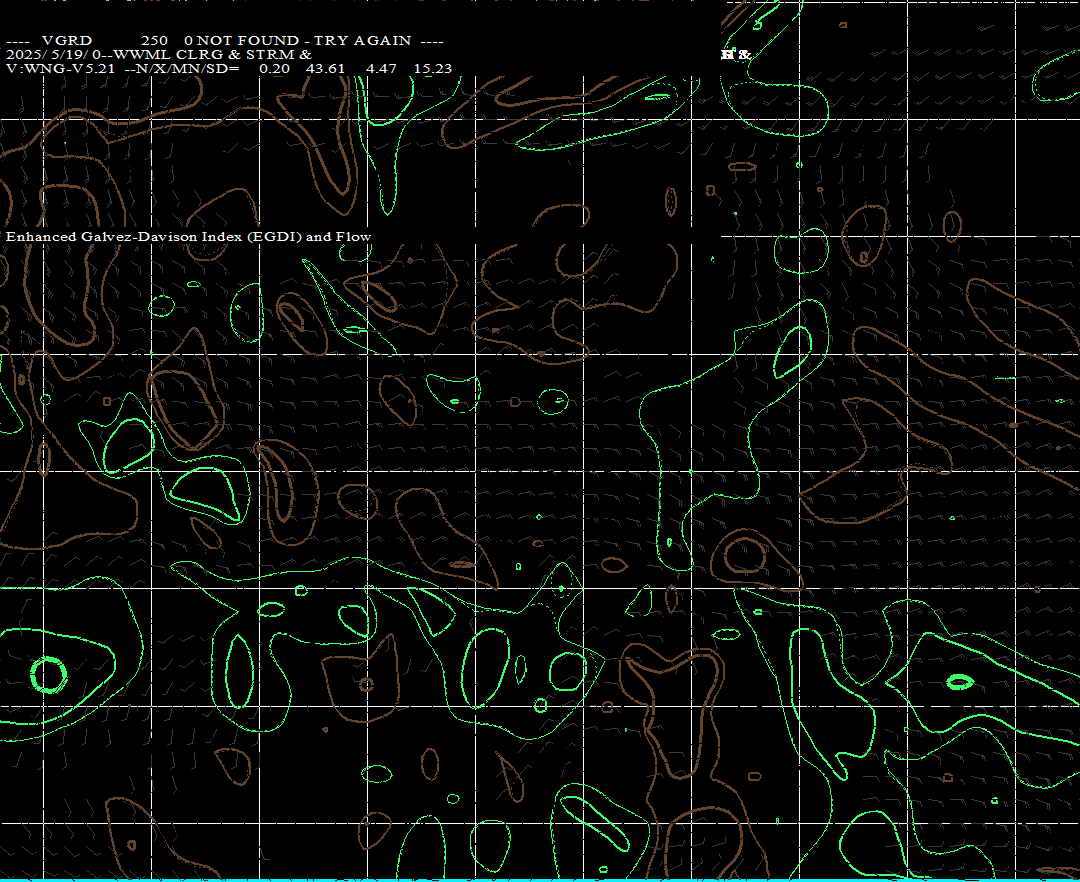Viewport: 1080px width, 882px height.
Task: Click the 'VGRD' field label
Action: [67, 41]
